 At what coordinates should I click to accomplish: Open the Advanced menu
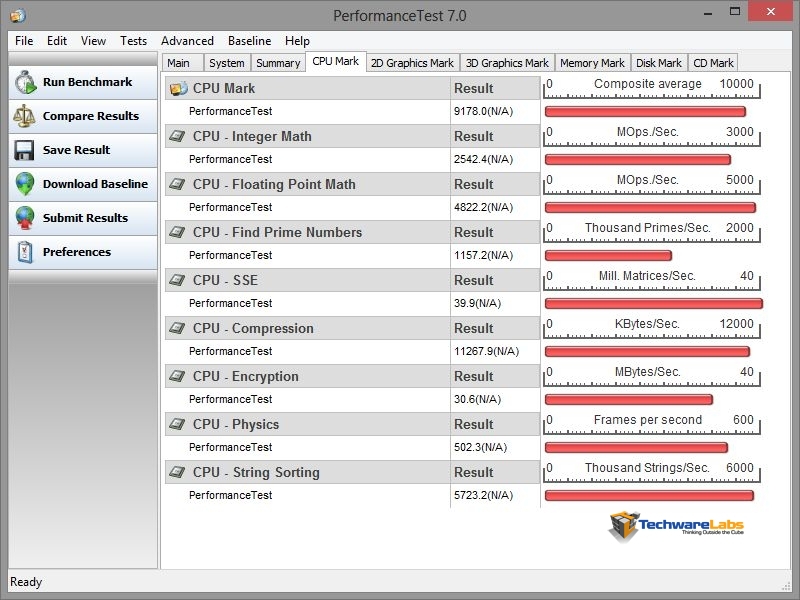pos(187,41)
